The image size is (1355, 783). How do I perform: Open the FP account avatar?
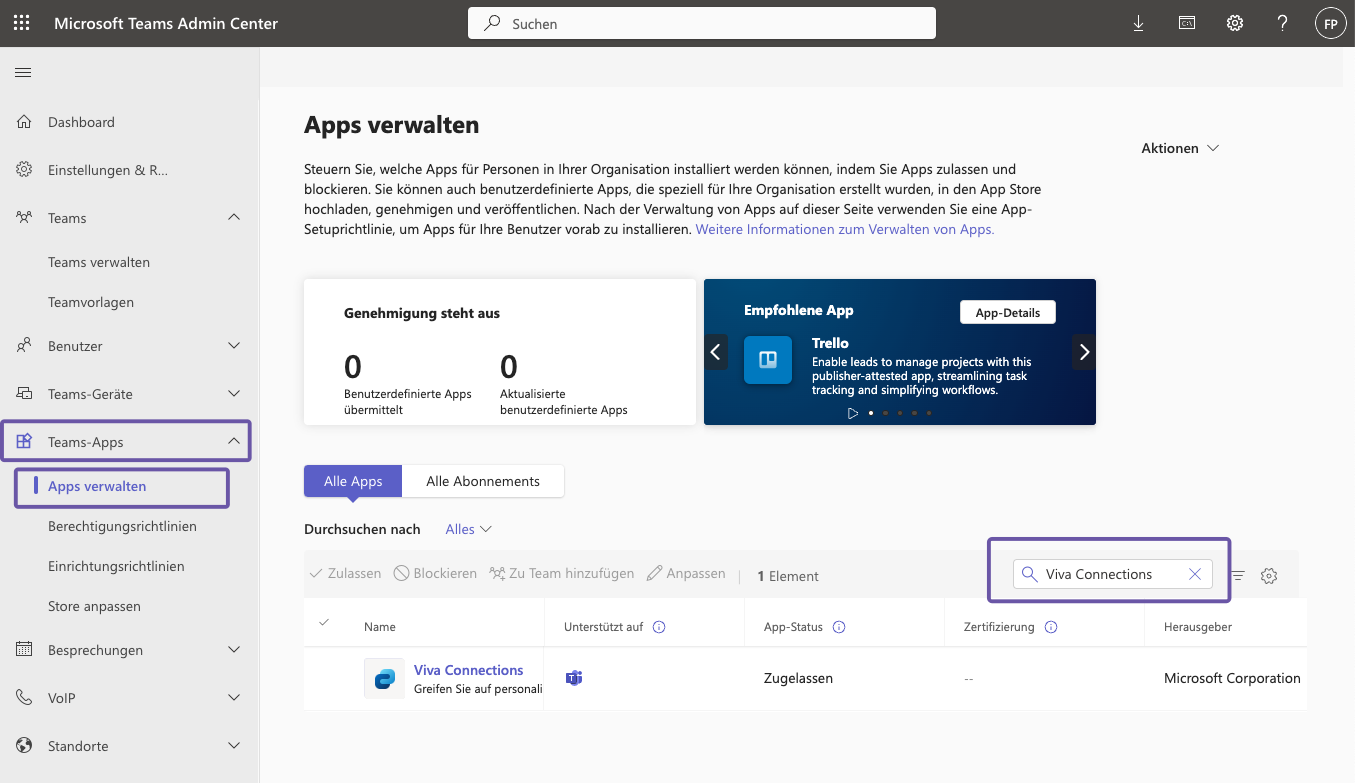[x=1330, y=23]
